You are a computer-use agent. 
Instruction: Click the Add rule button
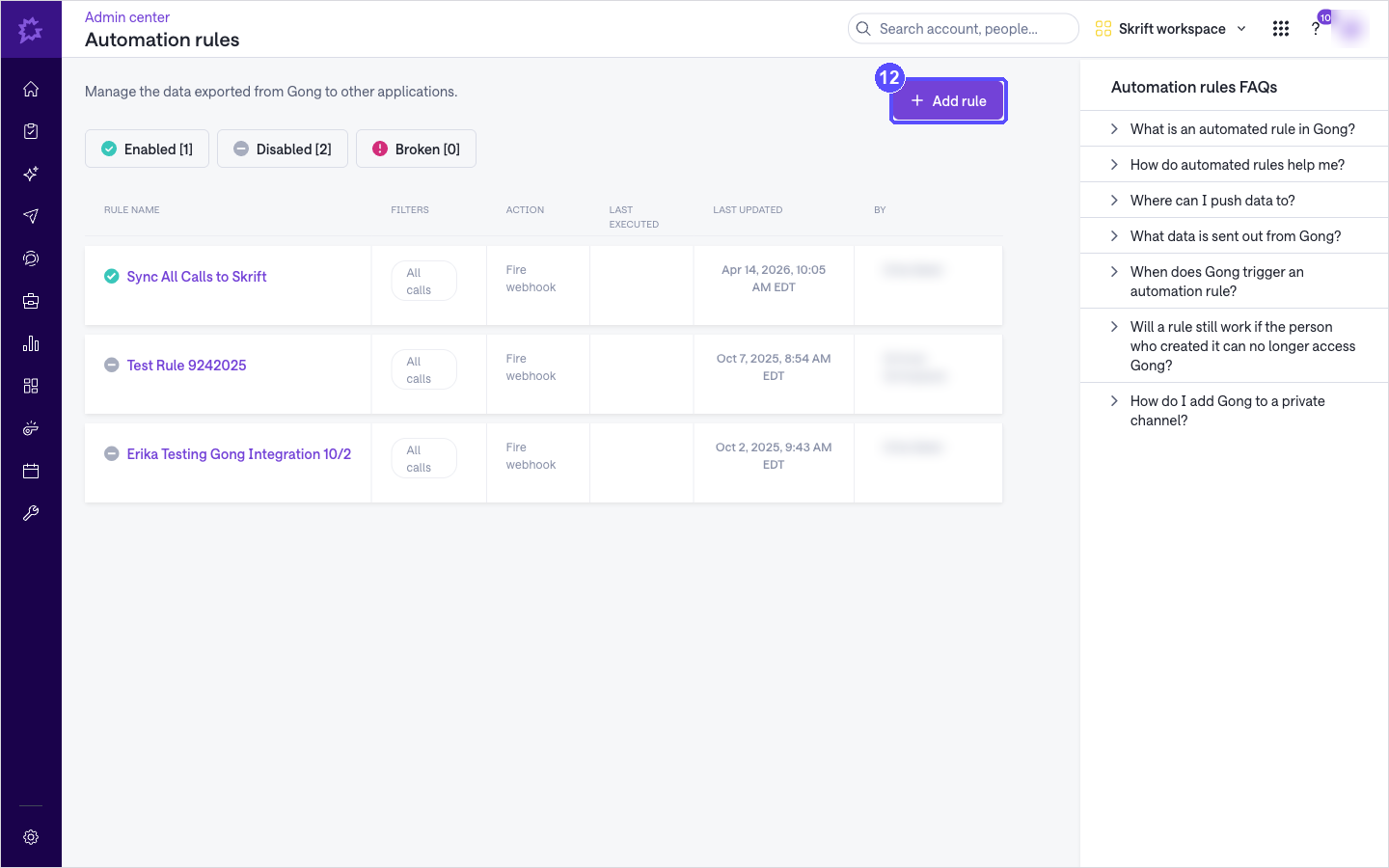[948, 100]
